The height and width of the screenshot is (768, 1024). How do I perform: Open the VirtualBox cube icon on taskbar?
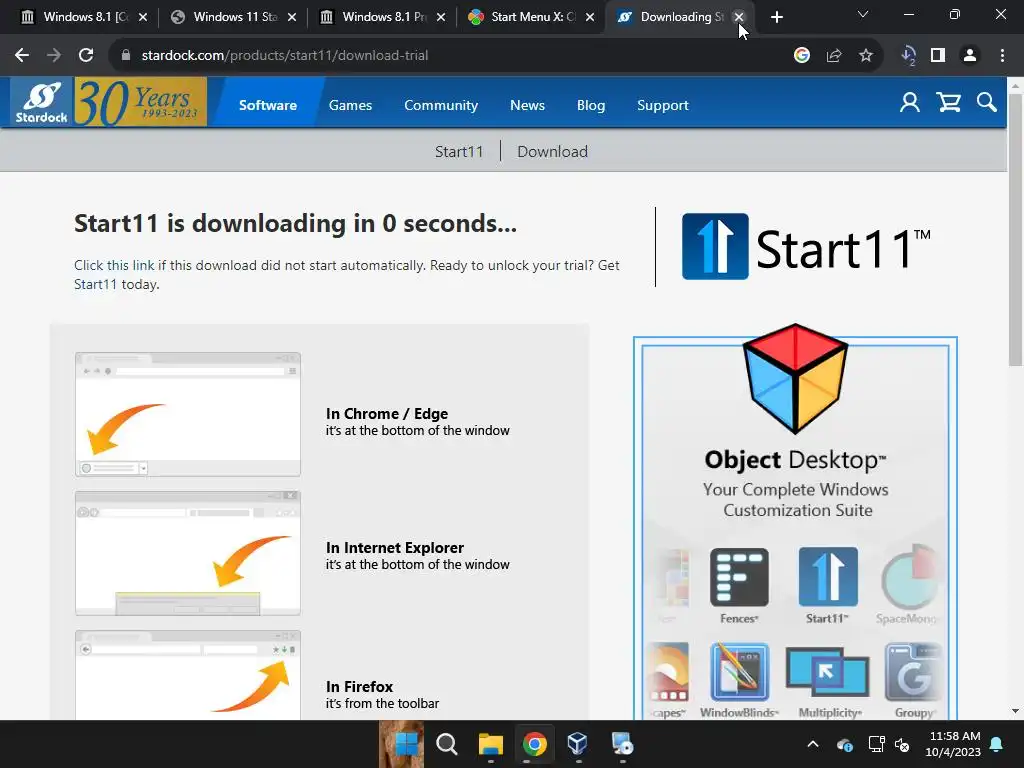(x=578, y=743)
